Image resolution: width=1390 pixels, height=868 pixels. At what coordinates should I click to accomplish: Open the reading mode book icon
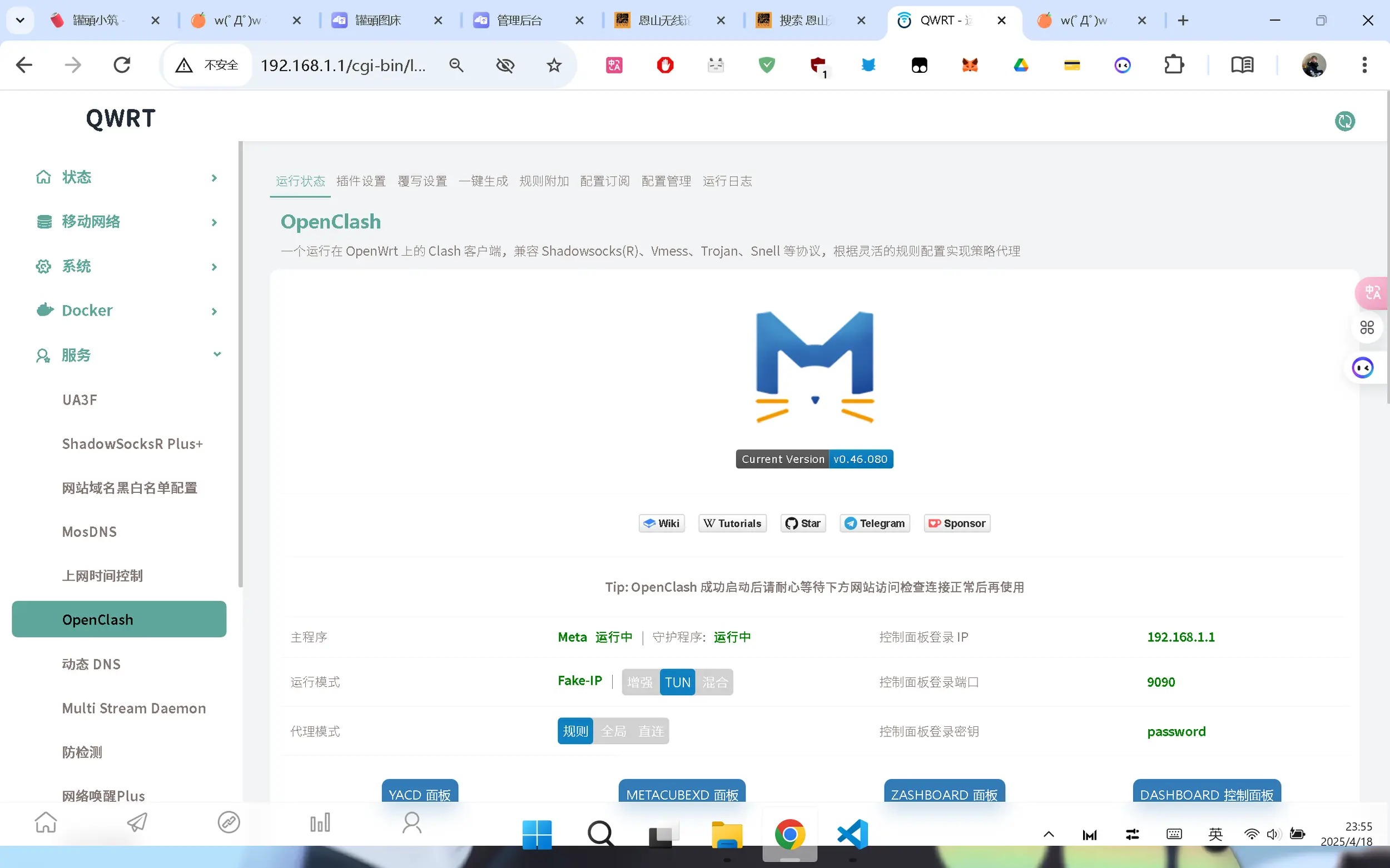pos(1242,65)
